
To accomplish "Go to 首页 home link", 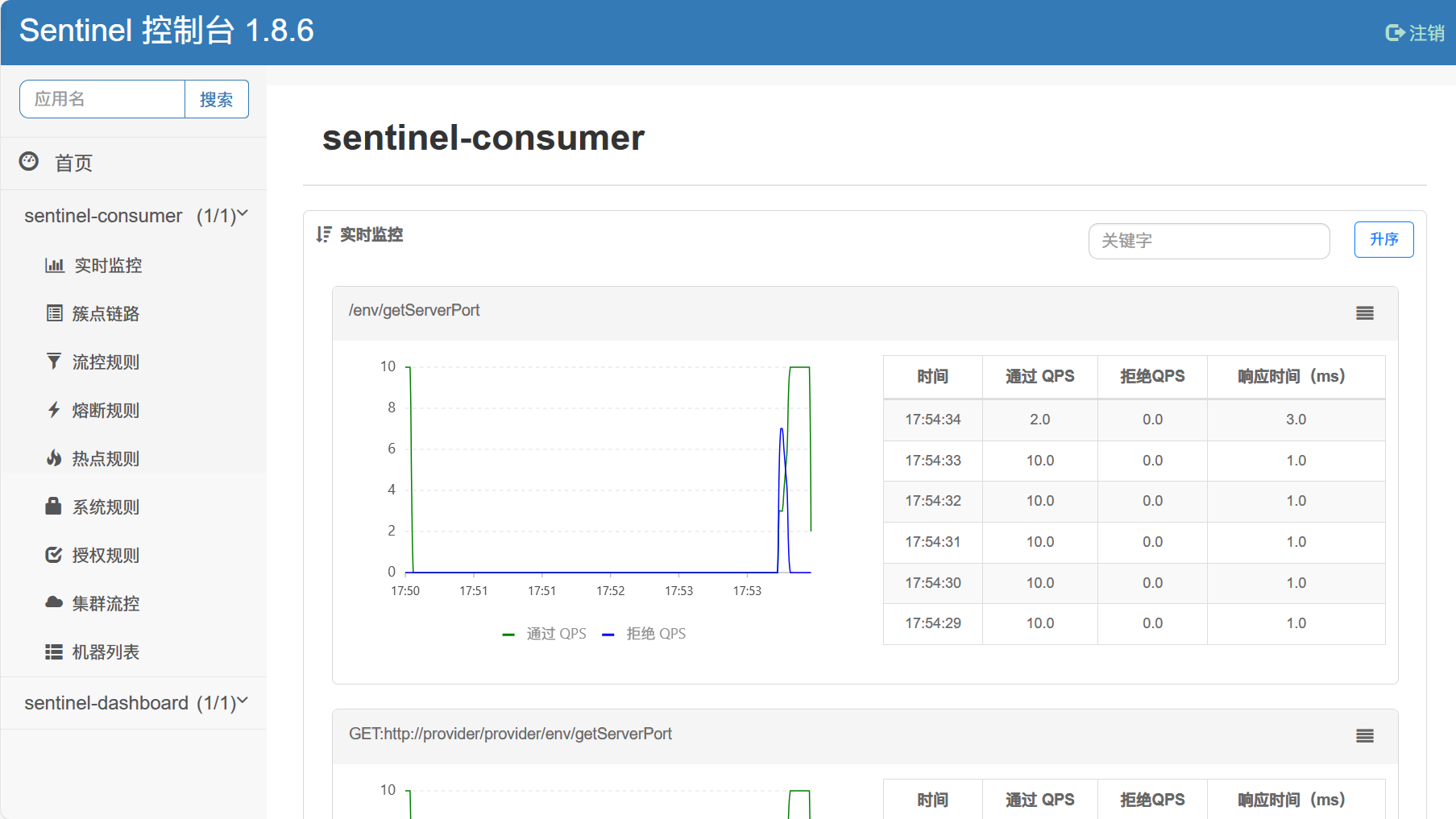I will tap(73, 163).
